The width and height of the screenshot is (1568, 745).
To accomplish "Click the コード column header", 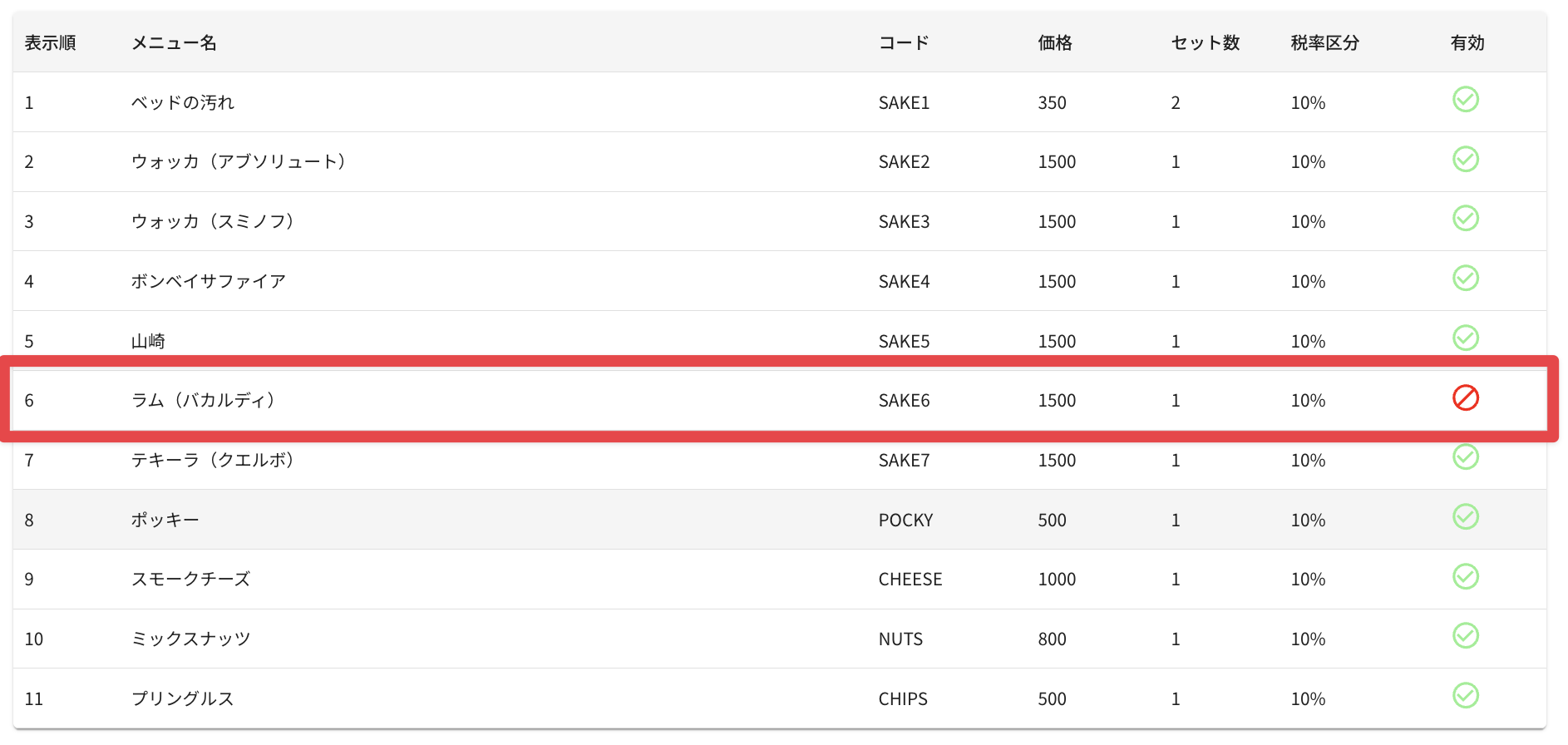I will tap(904, 42).
